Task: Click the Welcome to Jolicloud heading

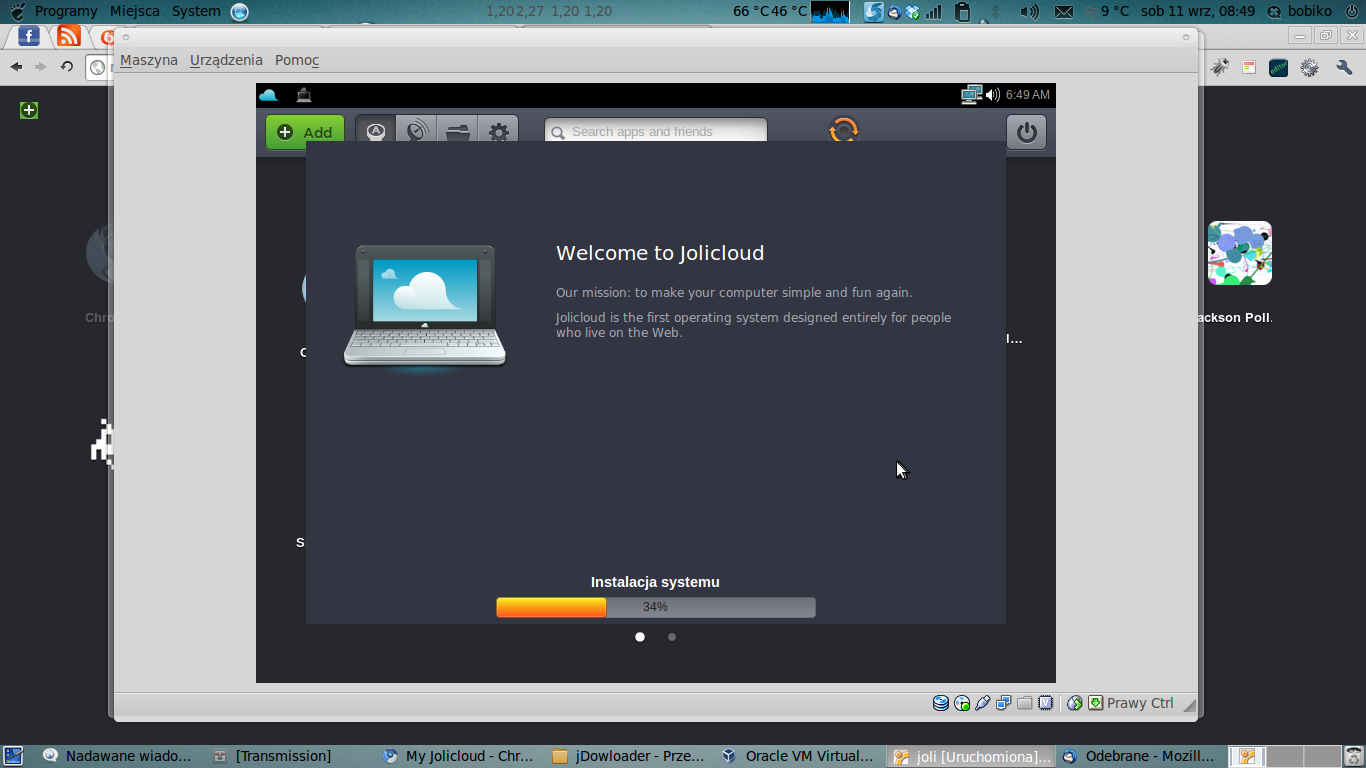Action: [x=660, y=253]
